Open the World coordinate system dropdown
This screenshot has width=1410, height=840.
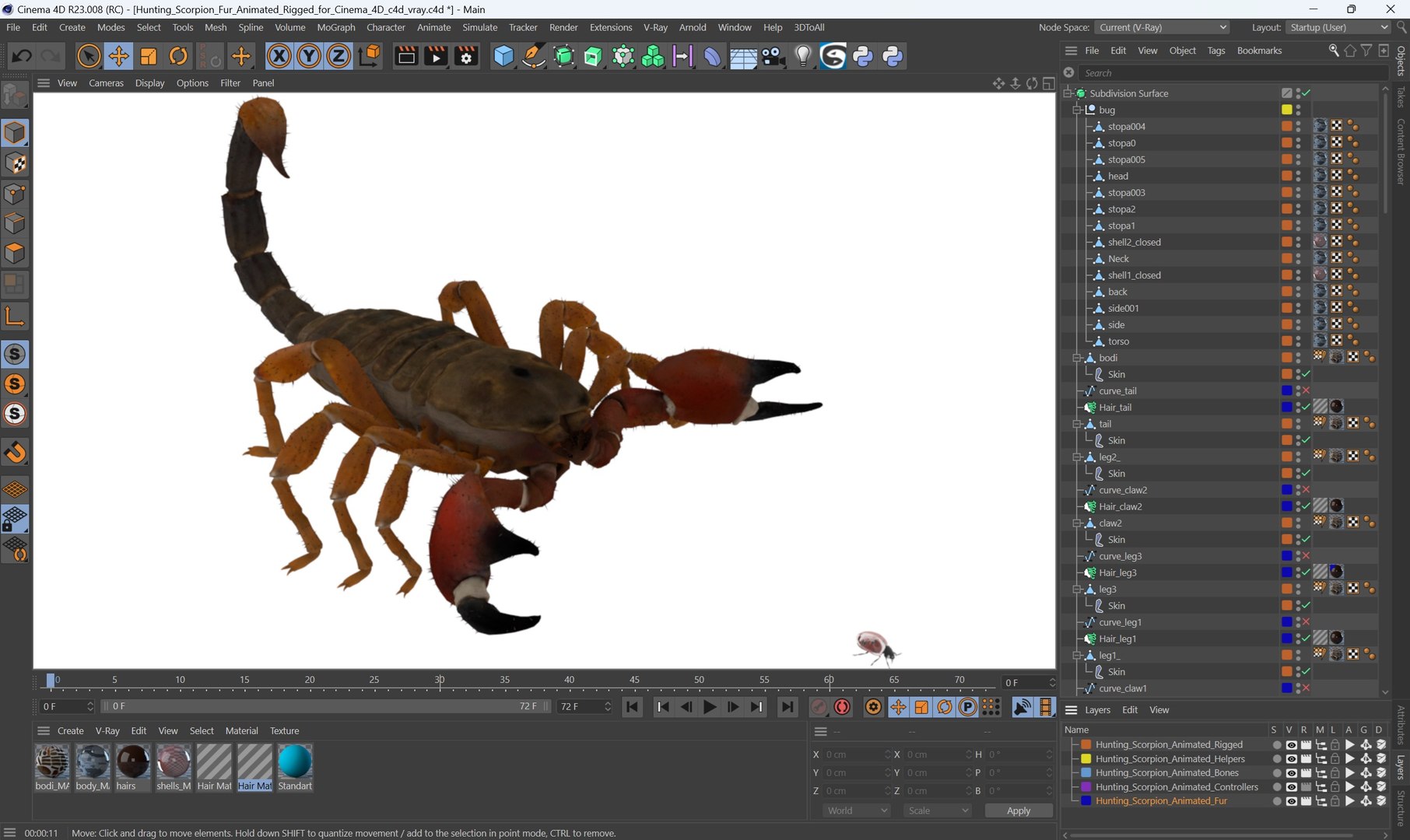(x=857, y=810)
